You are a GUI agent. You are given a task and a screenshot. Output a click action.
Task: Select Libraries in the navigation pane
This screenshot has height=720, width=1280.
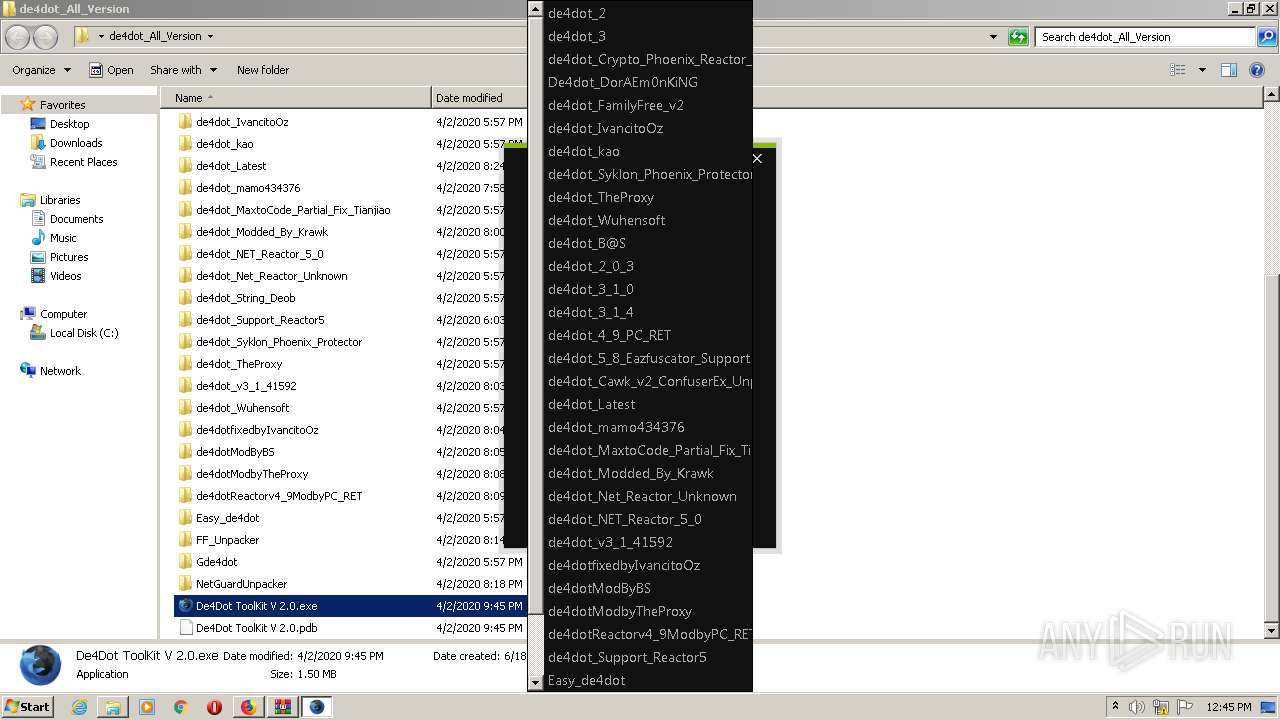[60, 200]
